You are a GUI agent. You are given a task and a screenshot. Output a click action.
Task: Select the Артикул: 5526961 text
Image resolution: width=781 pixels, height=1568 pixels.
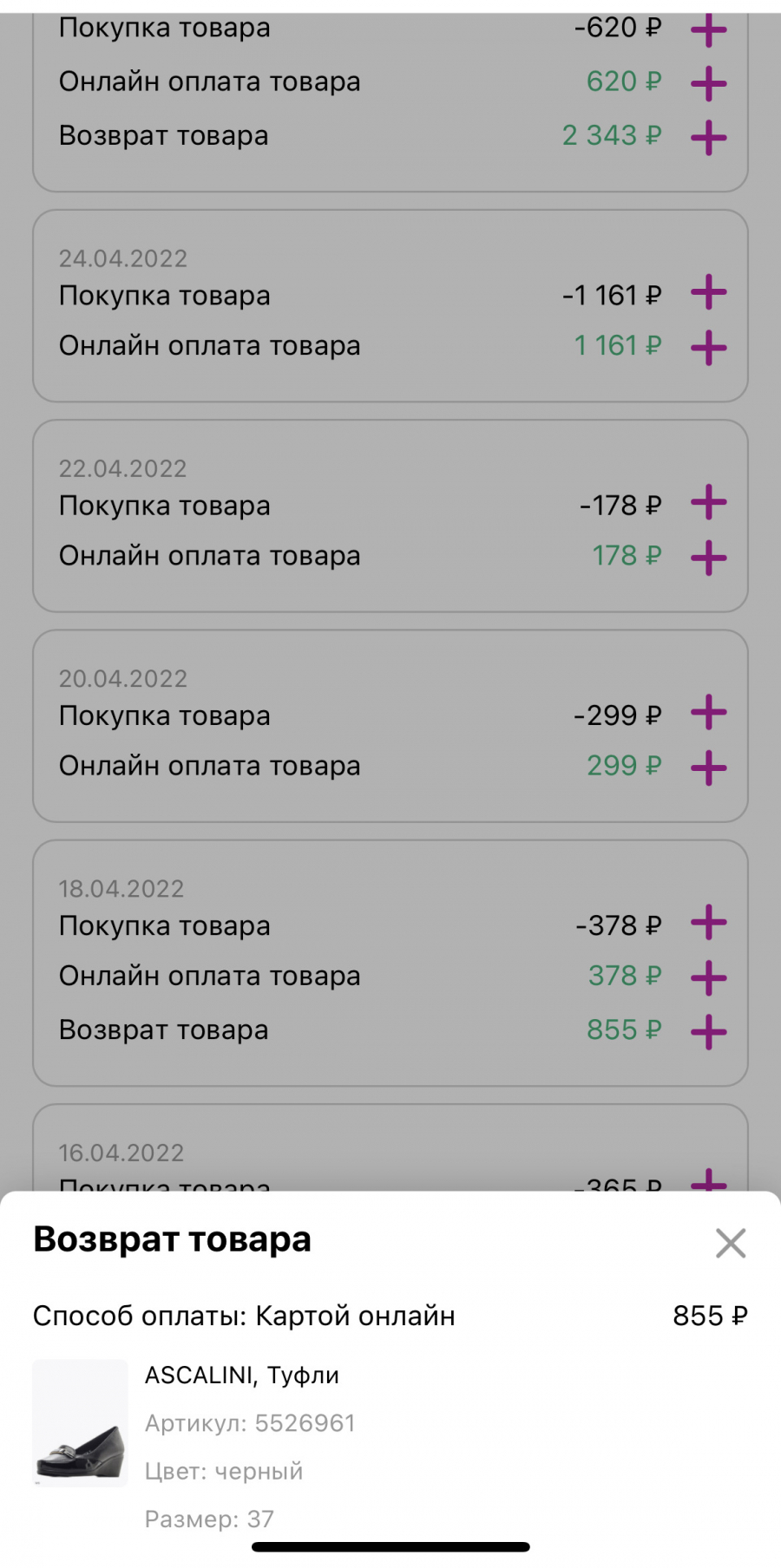click(x=250, y=1423)
